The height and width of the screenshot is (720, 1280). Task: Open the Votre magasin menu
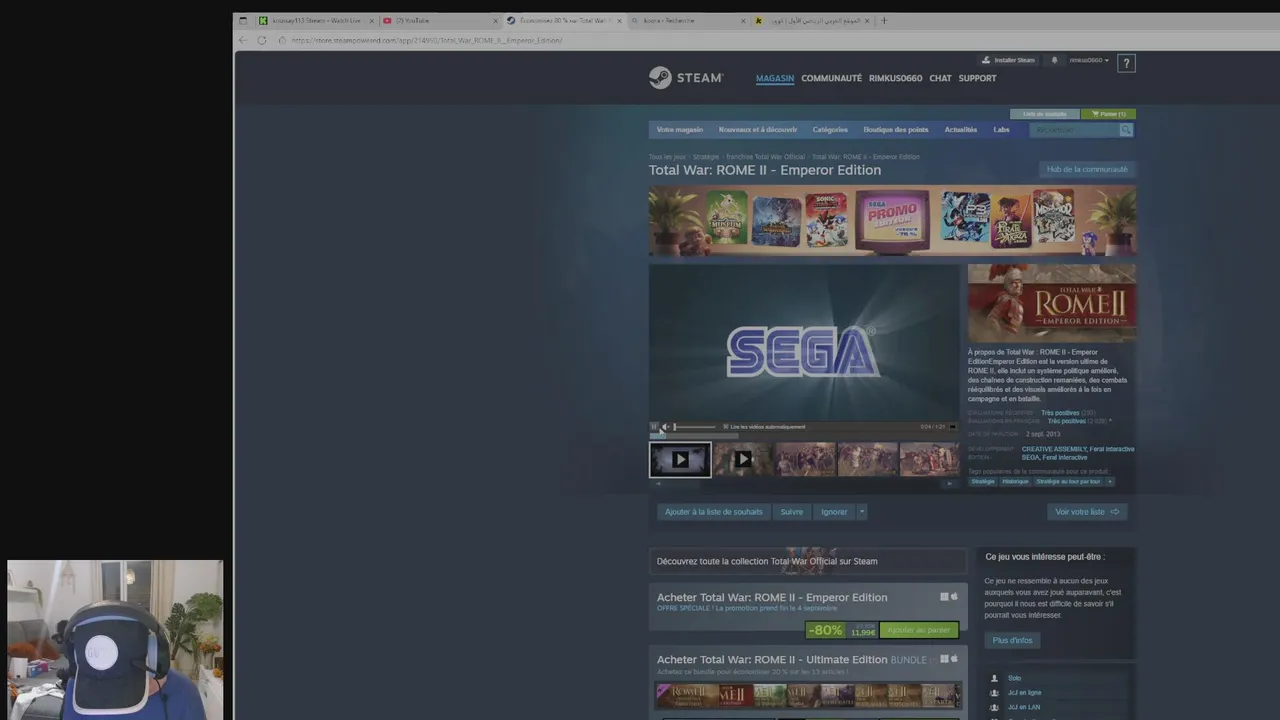point(680,130)
